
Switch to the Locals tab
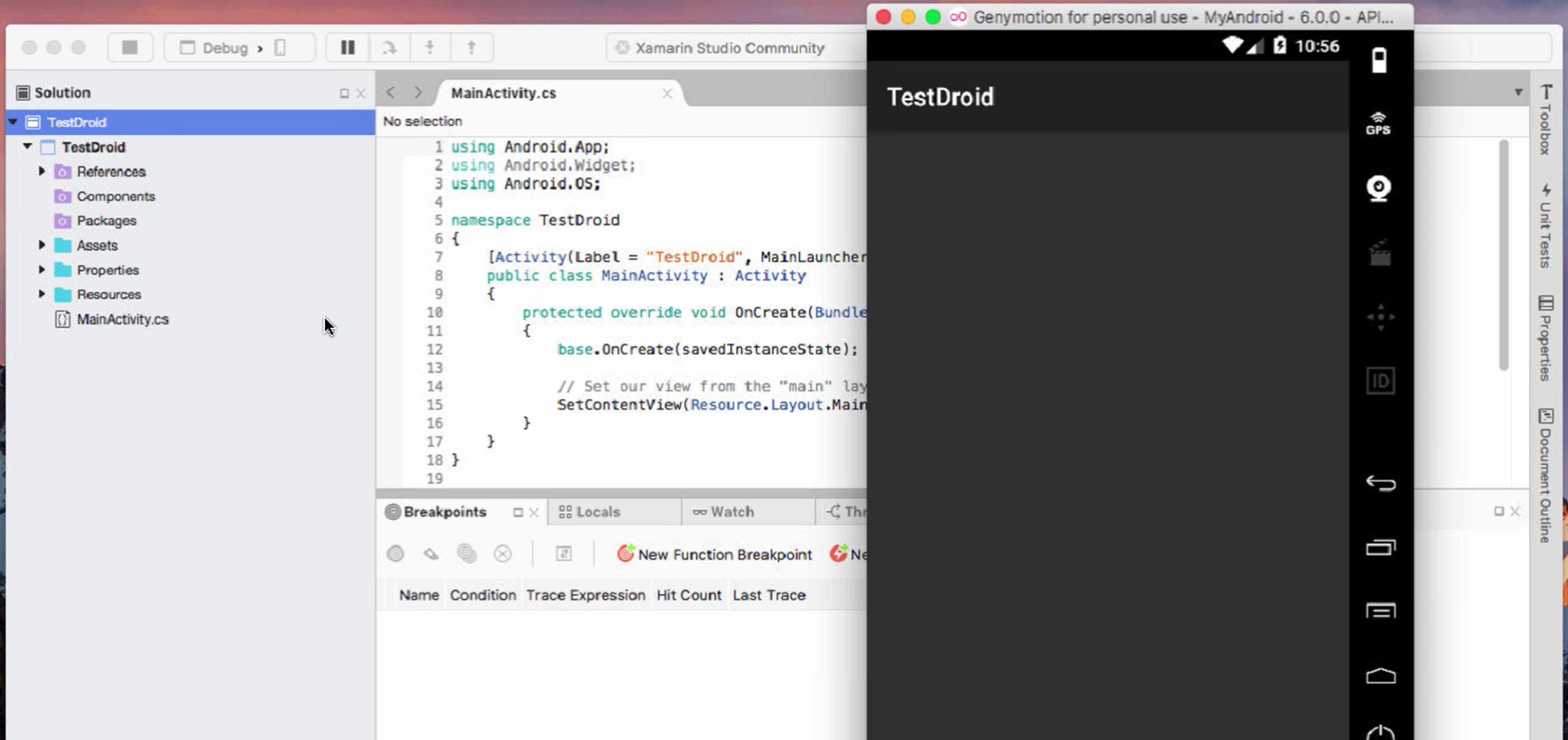[598, 511]
